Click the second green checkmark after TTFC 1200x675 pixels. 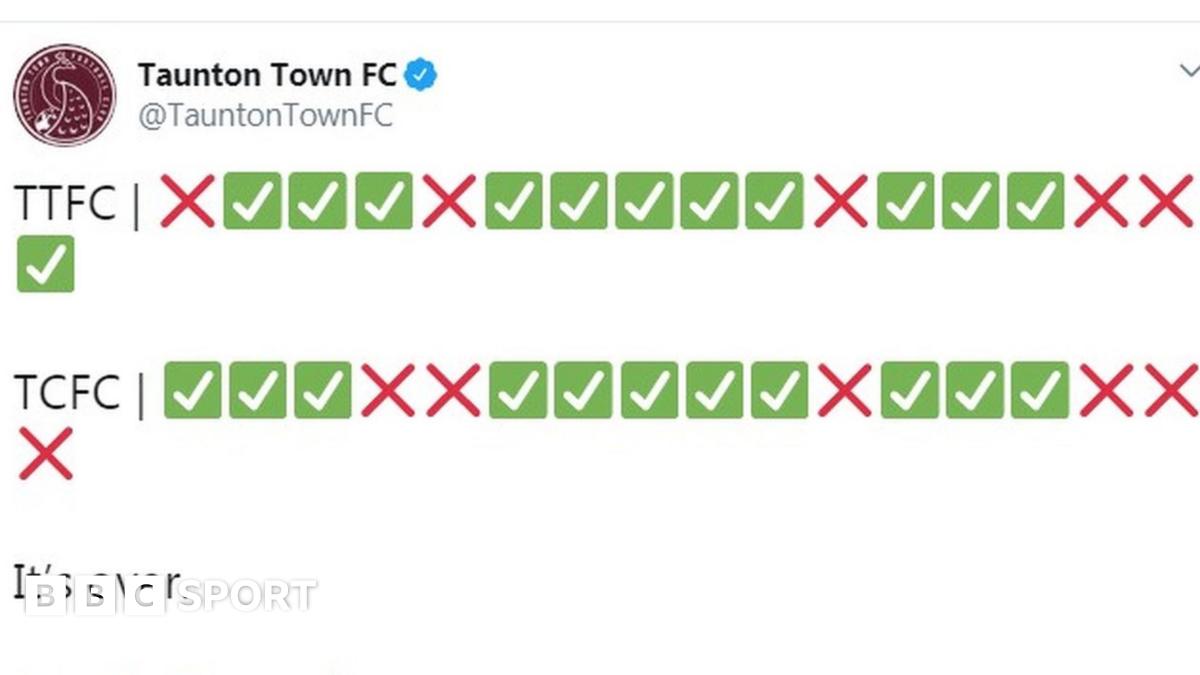point(318,201)
